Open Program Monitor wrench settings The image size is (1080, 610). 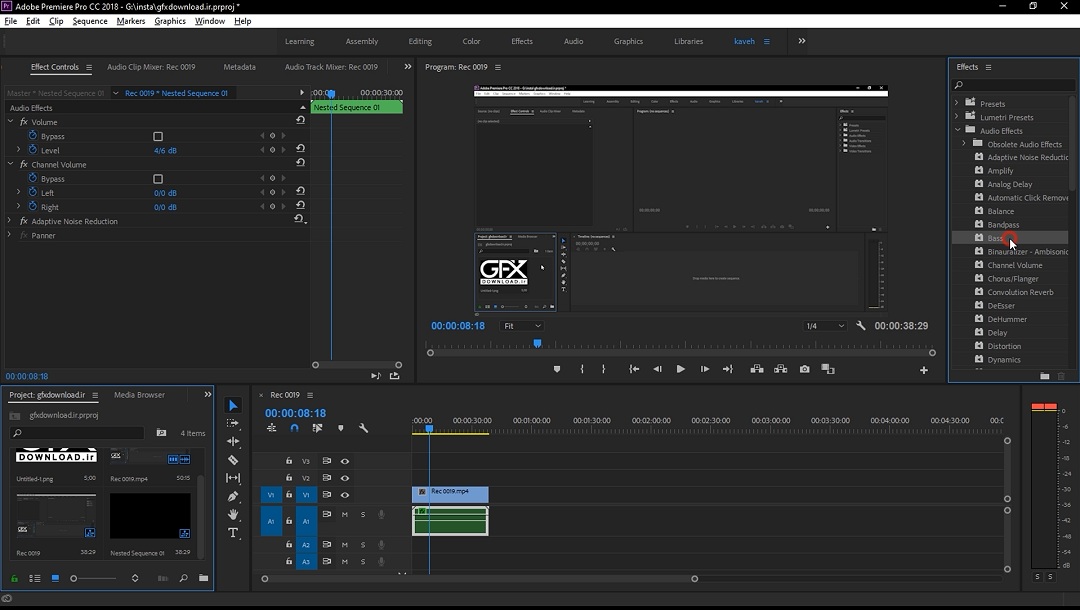tap(860, 326)
